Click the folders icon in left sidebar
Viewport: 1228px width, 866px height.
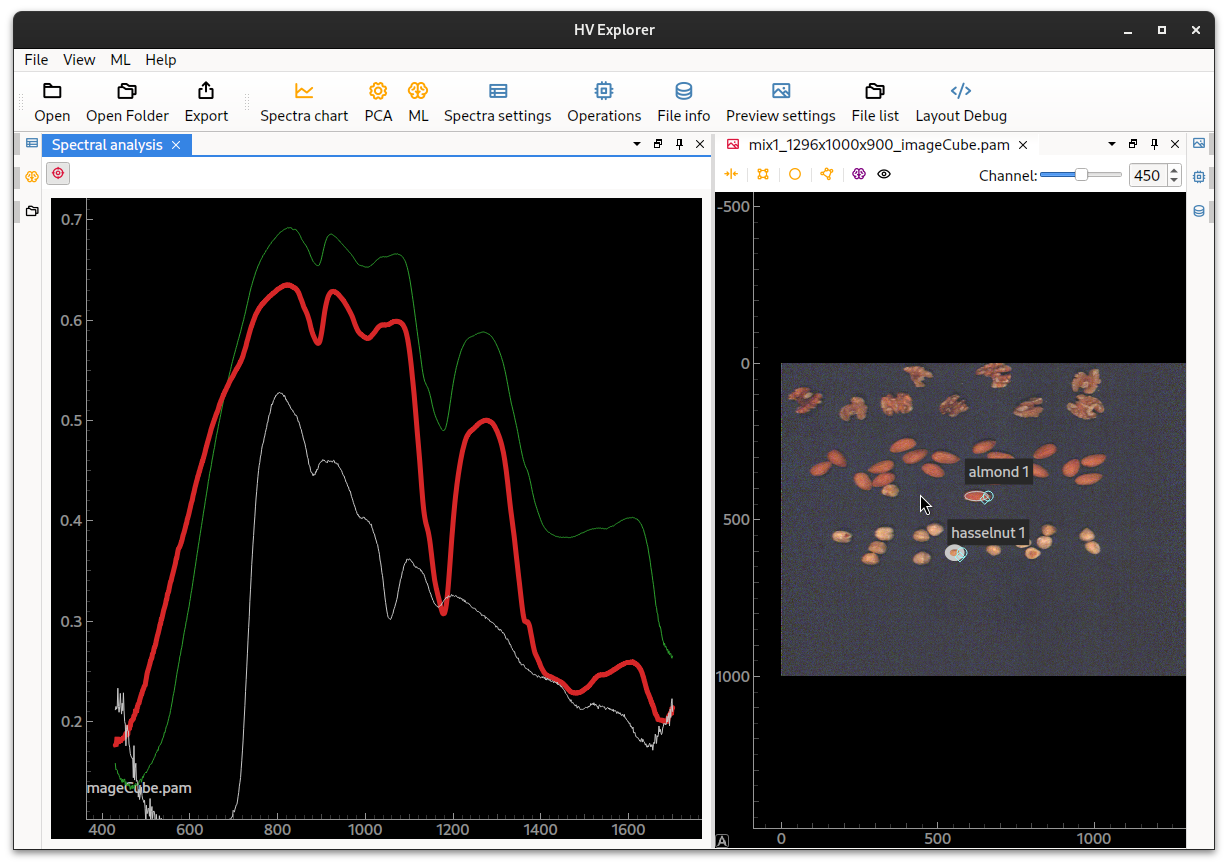coord(32,211)
